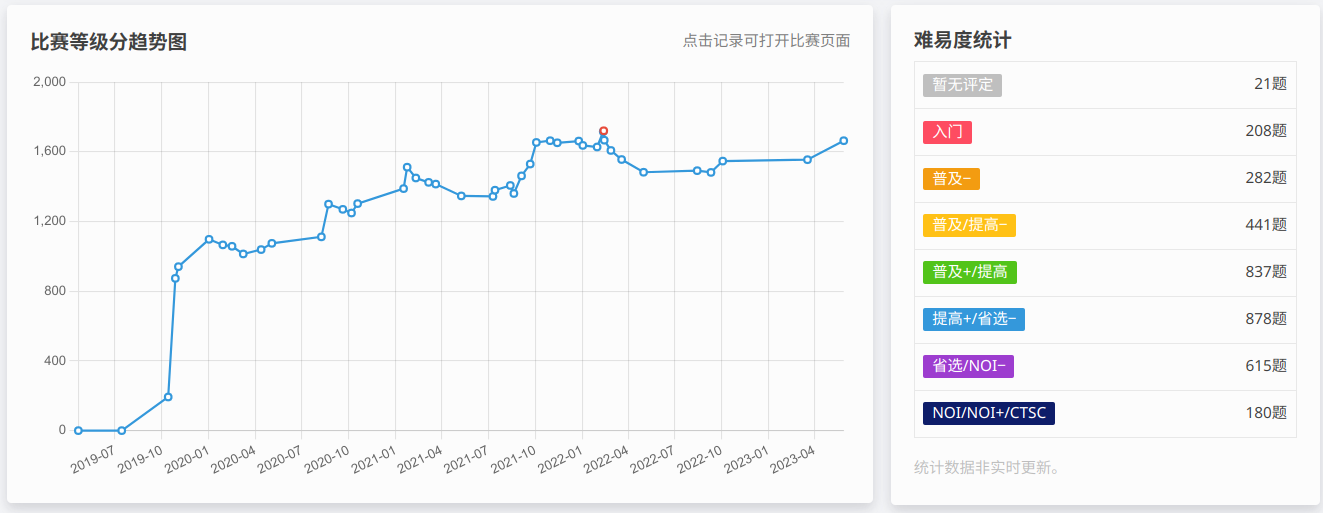Click the green 普及+/提高 difficulty tag
1323x513 pixels.
[969, 272]
